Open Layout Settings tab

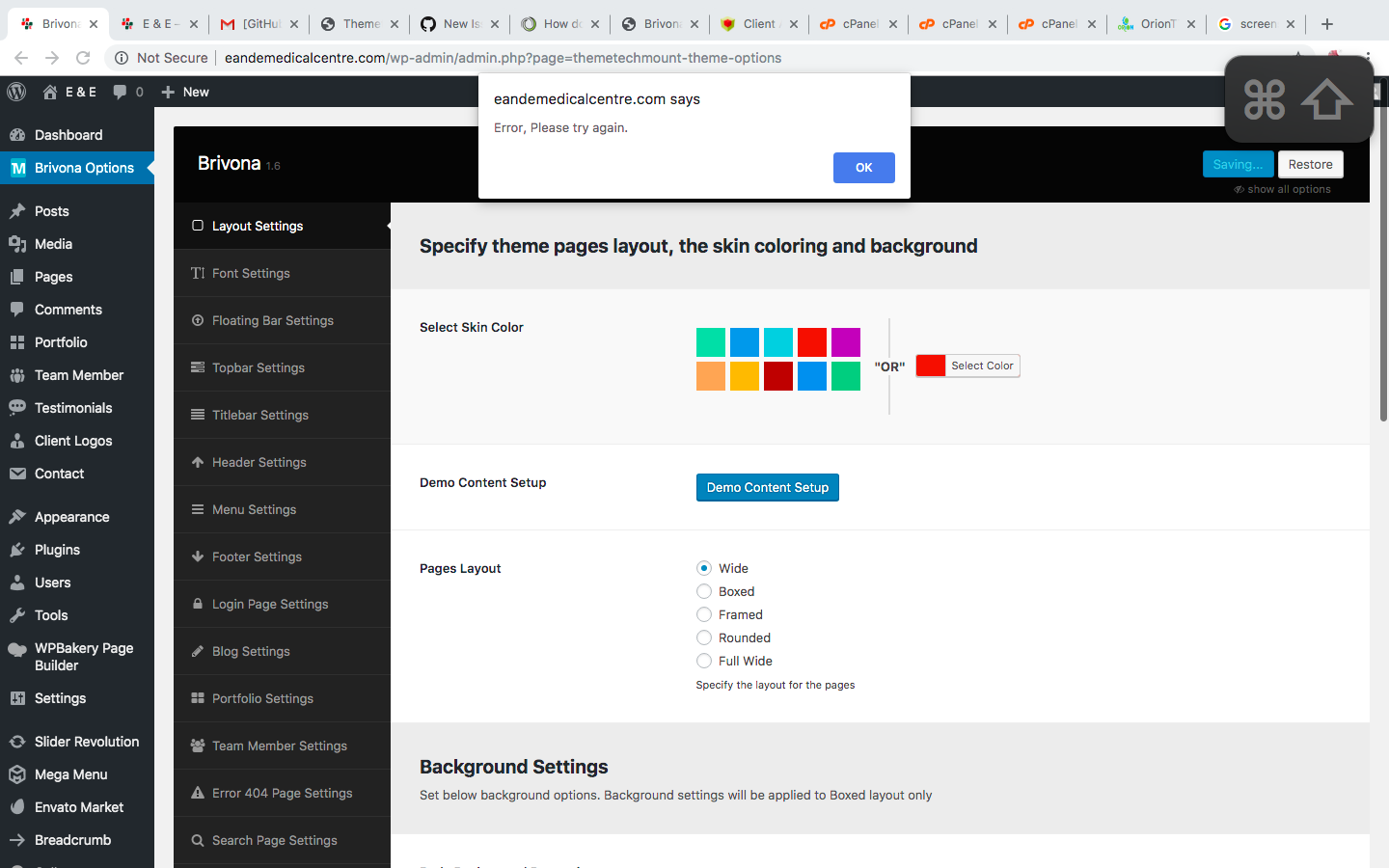point(282,226)
